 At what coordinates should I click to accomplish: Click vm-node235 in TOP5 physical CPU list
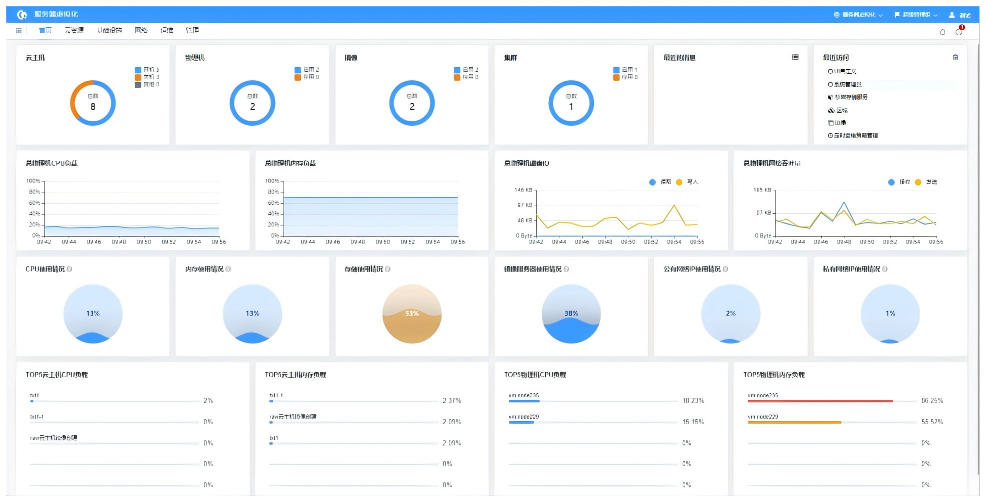coord(523,395)
